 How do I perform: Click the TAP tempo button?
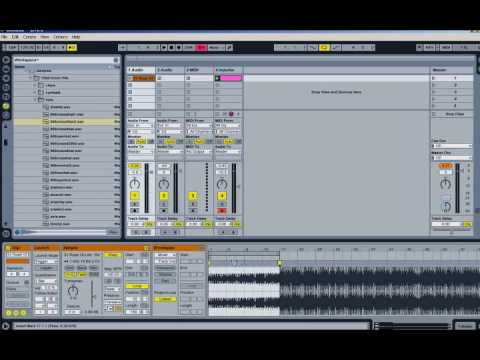(x=12, y=48)
